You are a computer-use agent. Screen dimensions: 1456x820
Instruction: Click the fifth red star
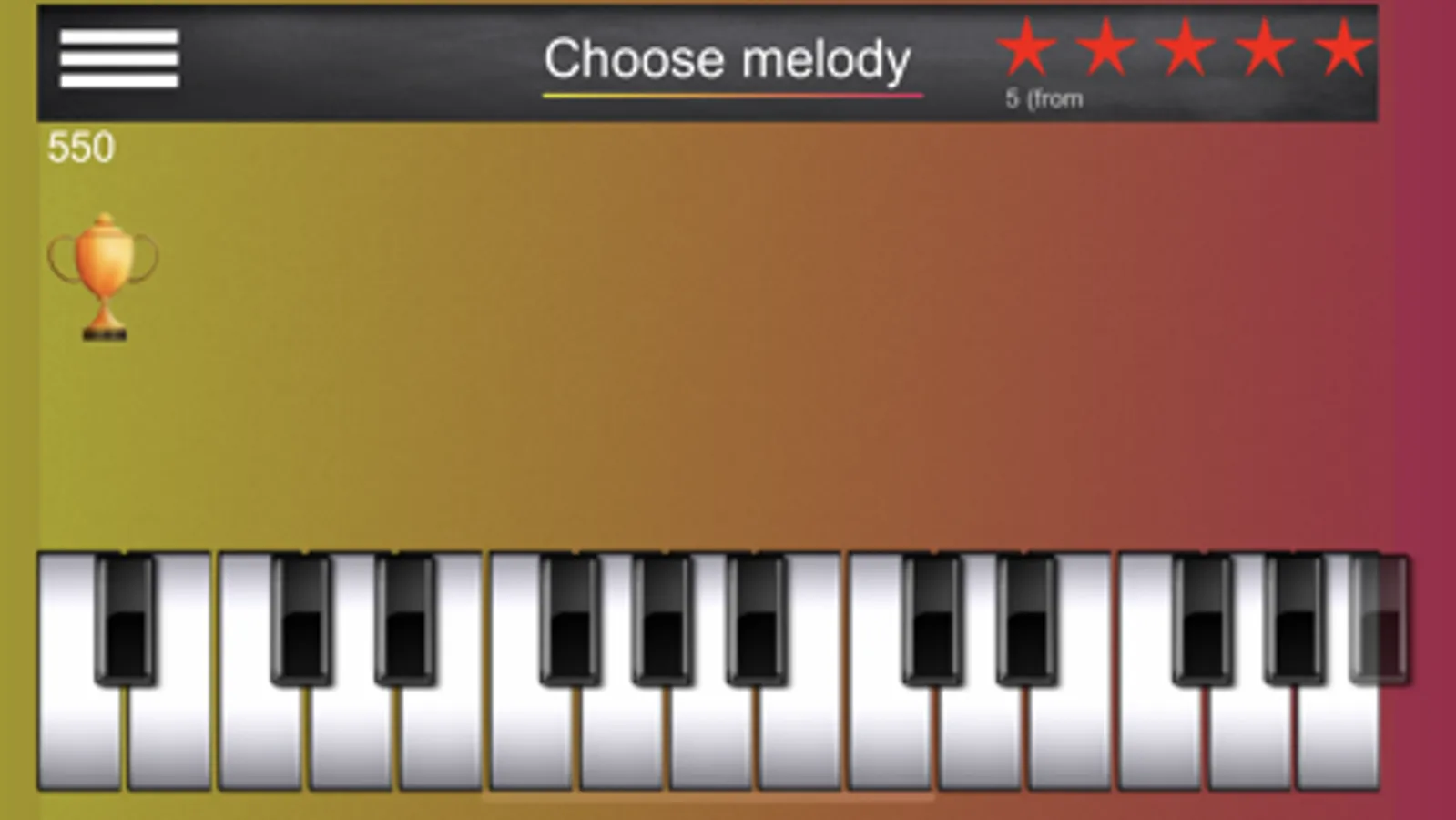(1344, 47)
